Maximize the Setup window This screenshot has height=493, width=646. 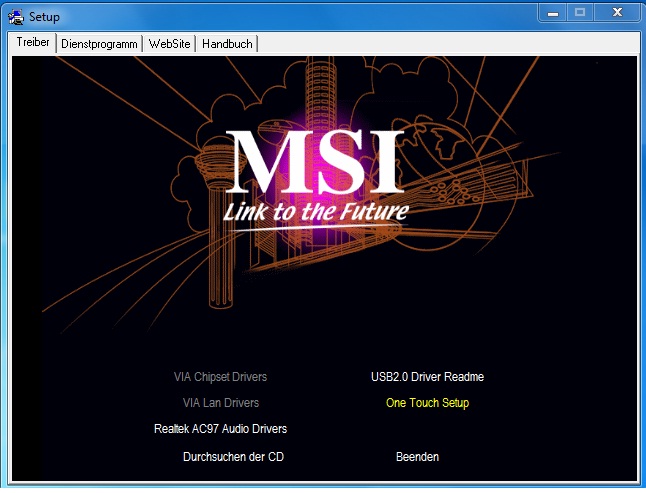pos(580,13)
